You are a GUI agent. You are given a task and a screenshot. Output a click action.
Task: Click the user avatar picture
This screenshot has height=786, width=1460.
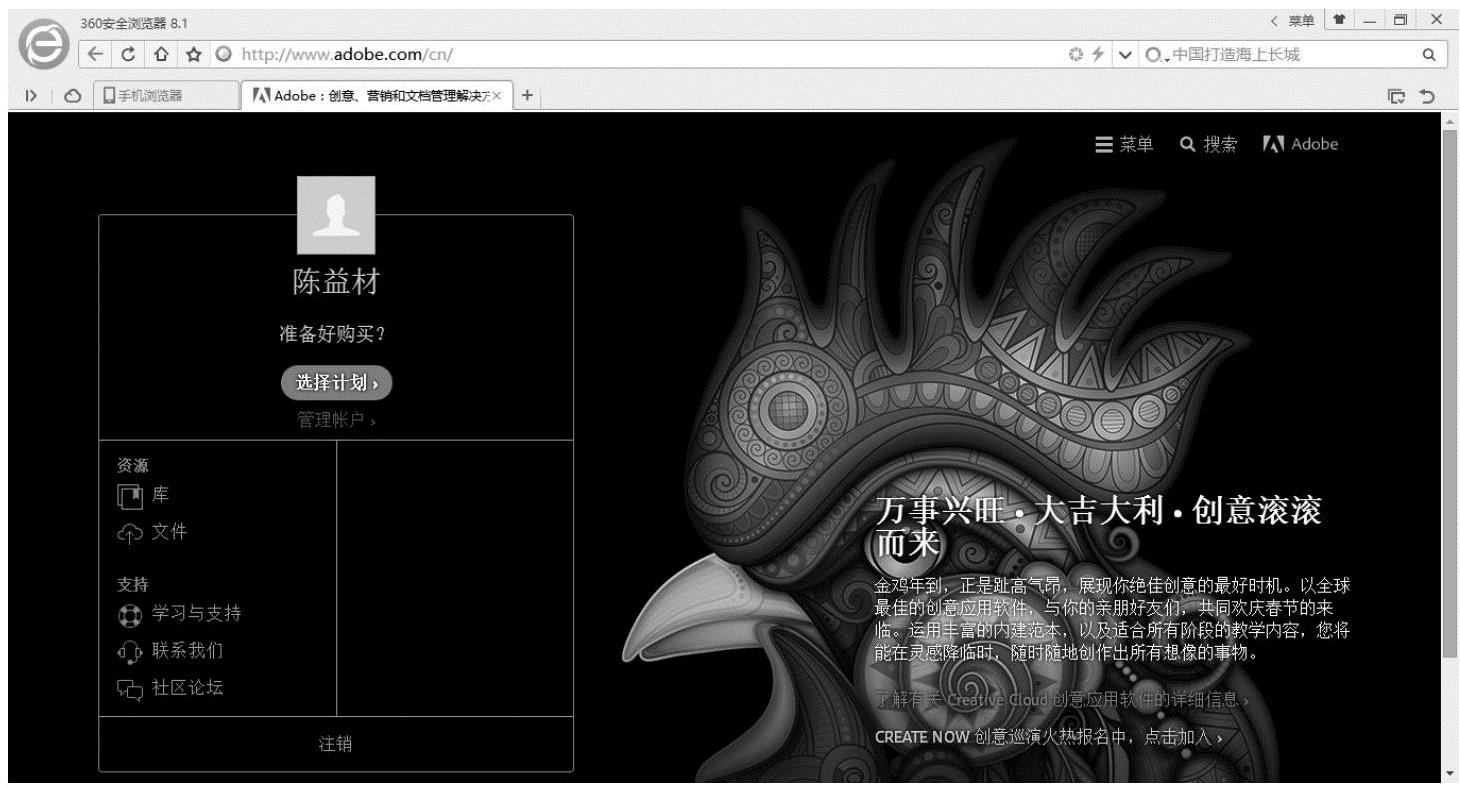(x=336, y=215)
